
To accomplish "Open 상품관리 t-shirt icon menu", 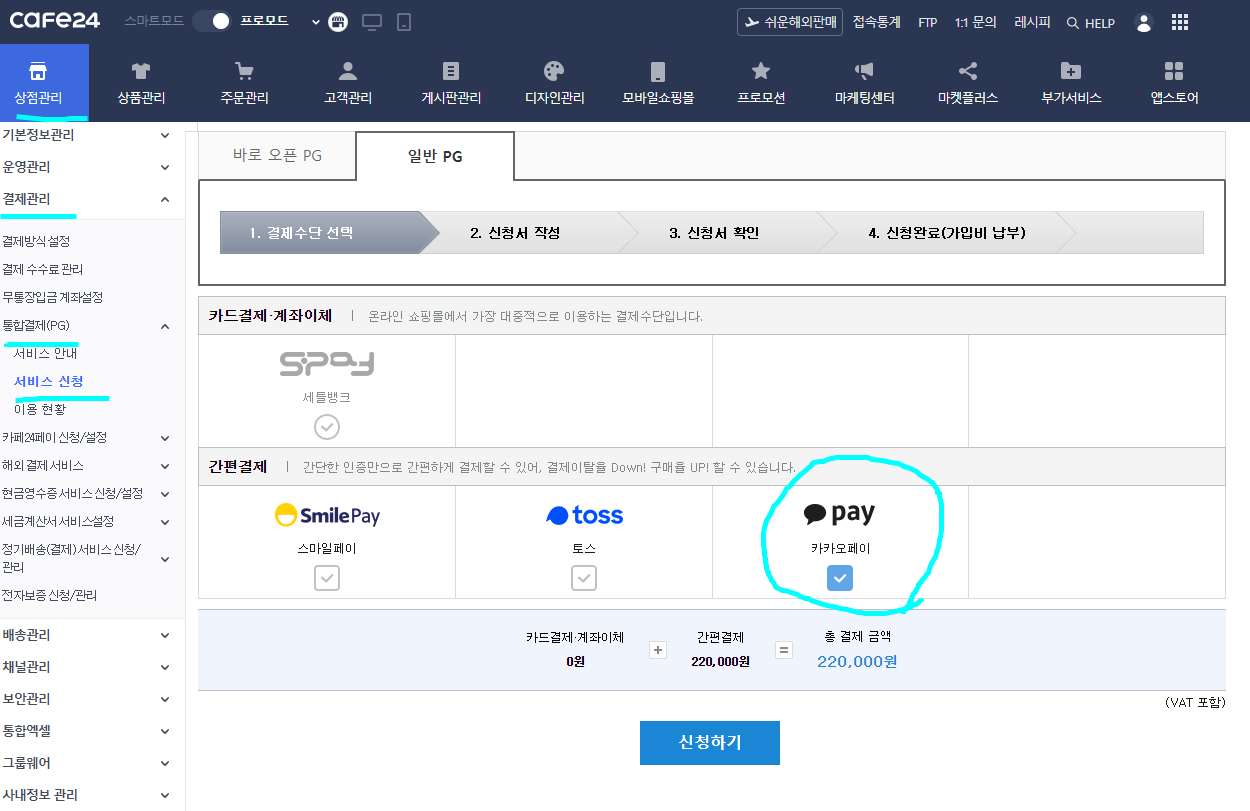I will 141,82.
